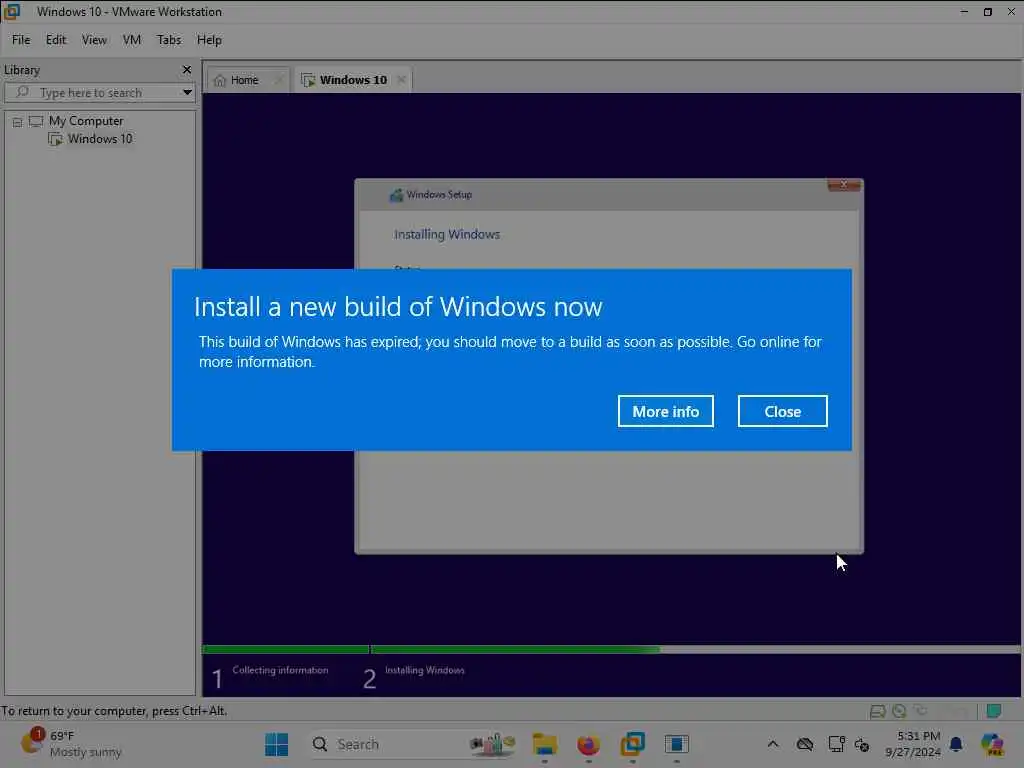The width and height of the screenshot is (1024, 768).
Task: Open the Tabs menu
Action: [x=168, y=40]
